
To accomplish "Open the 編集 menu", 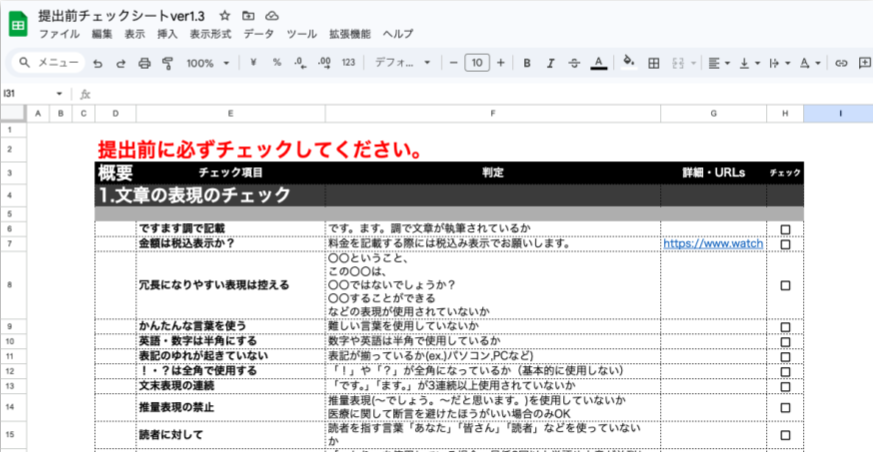I will click(x=102, y=34).
